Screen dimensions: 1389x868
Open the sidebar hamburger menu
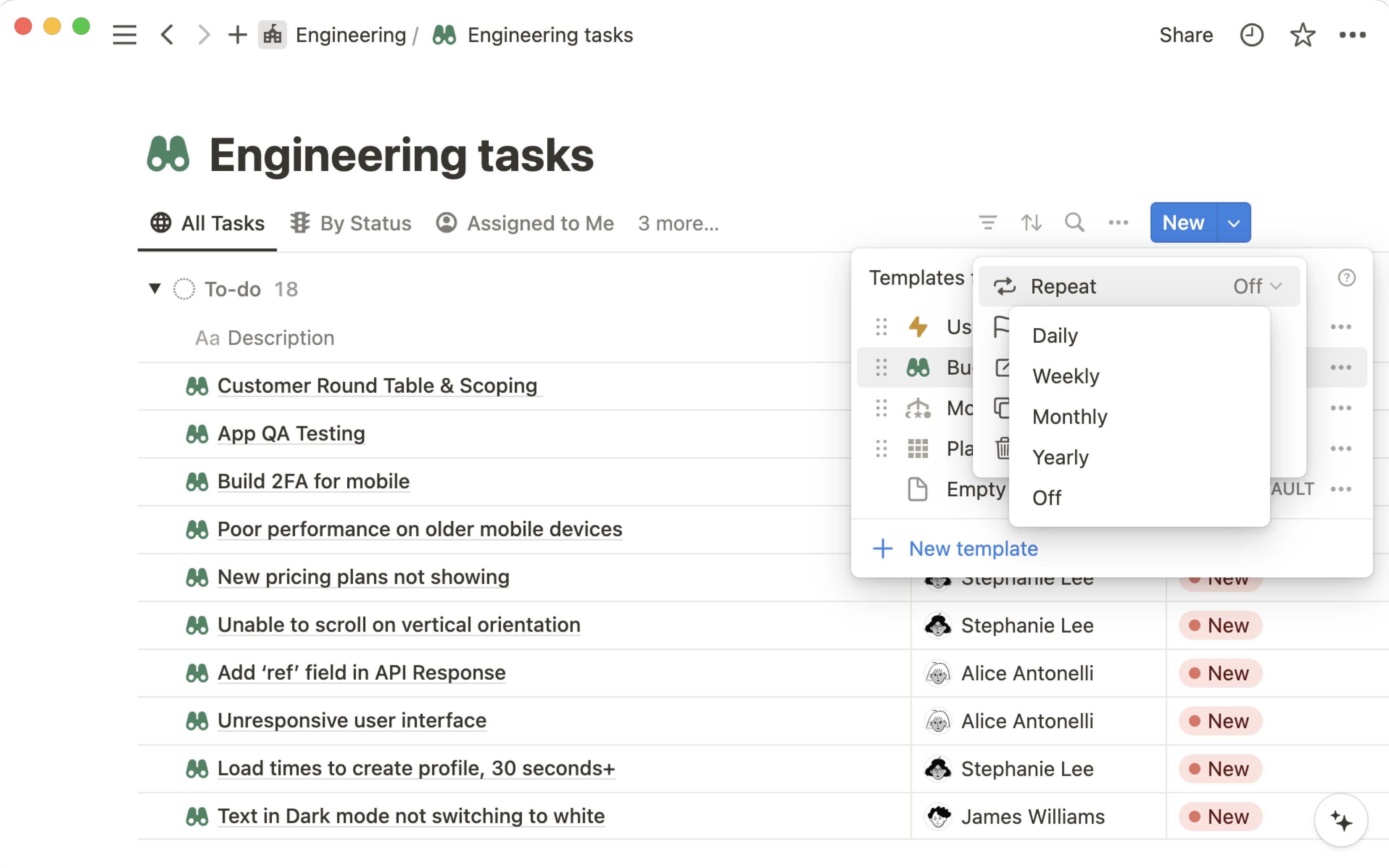[x=124, y=35]
